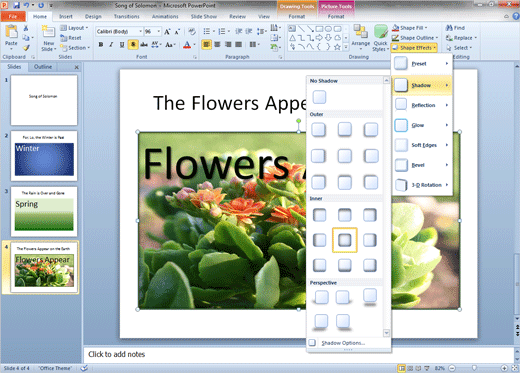
Task: Select the Format Painter brush icon
Action: pyautogui.click(x=26, y=48)
